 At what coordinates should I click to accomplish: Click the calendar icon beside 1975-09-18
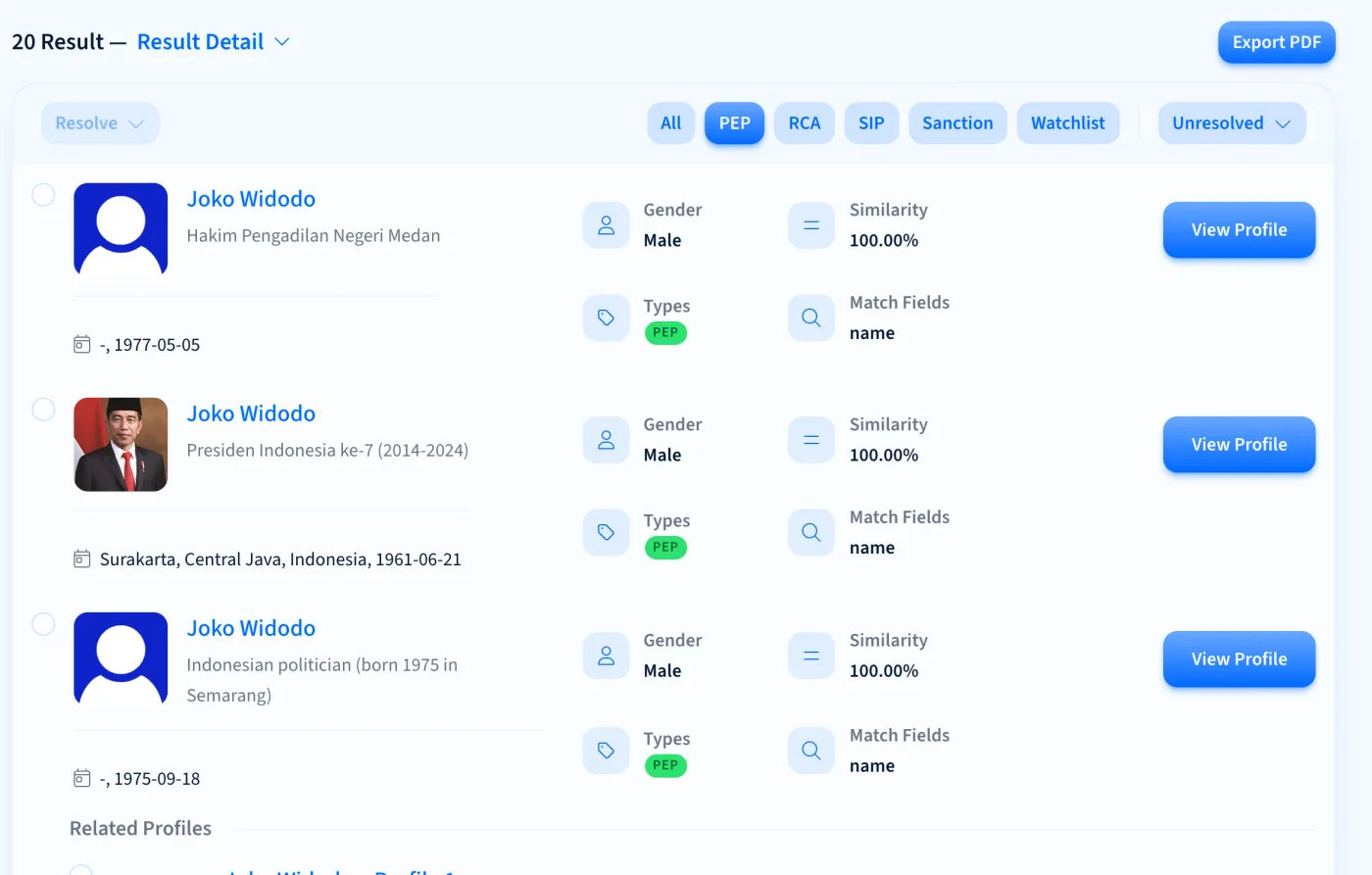[x=82, y=778]
